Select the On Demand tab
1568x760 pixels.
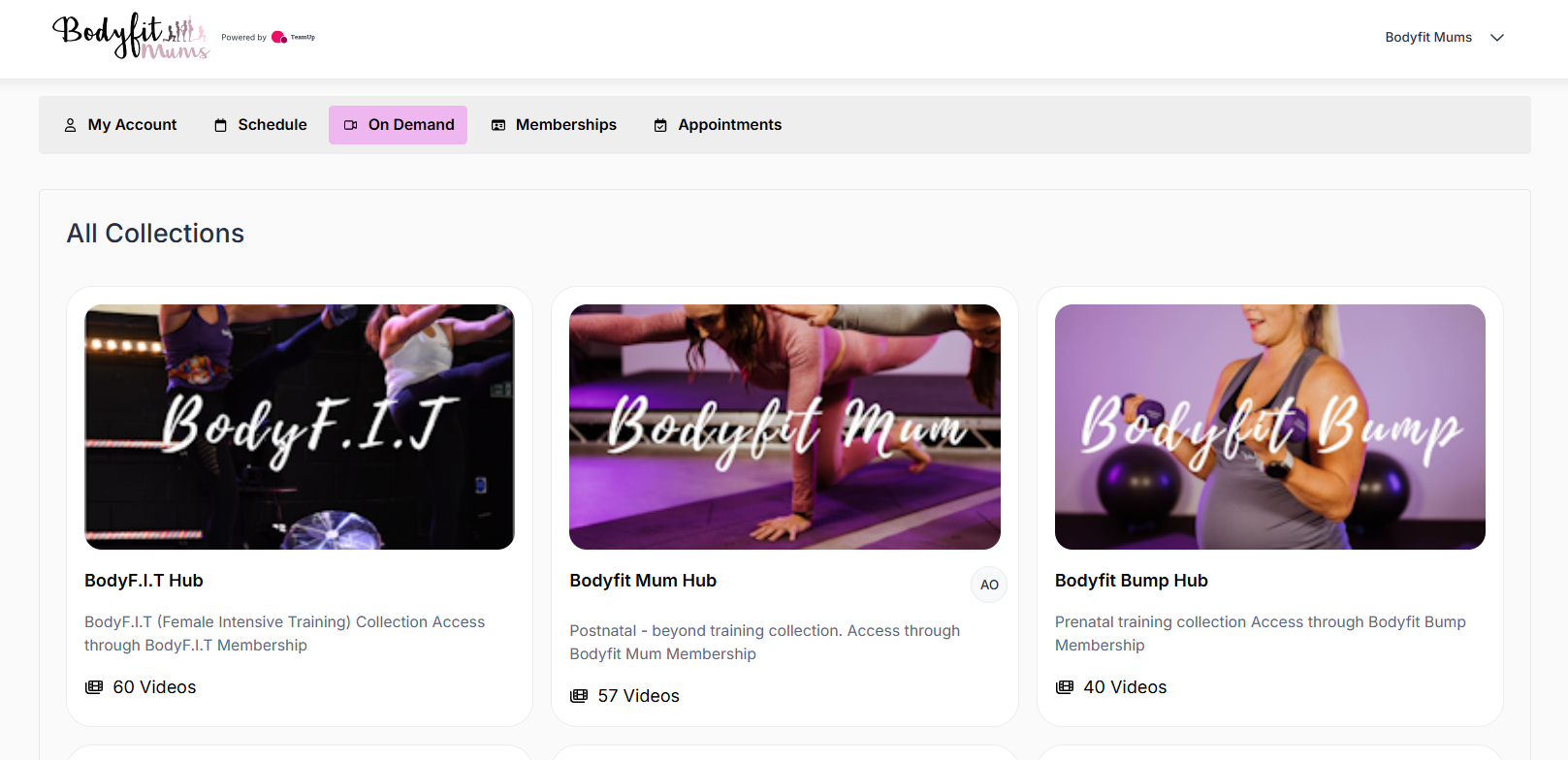tap(398, 125)
